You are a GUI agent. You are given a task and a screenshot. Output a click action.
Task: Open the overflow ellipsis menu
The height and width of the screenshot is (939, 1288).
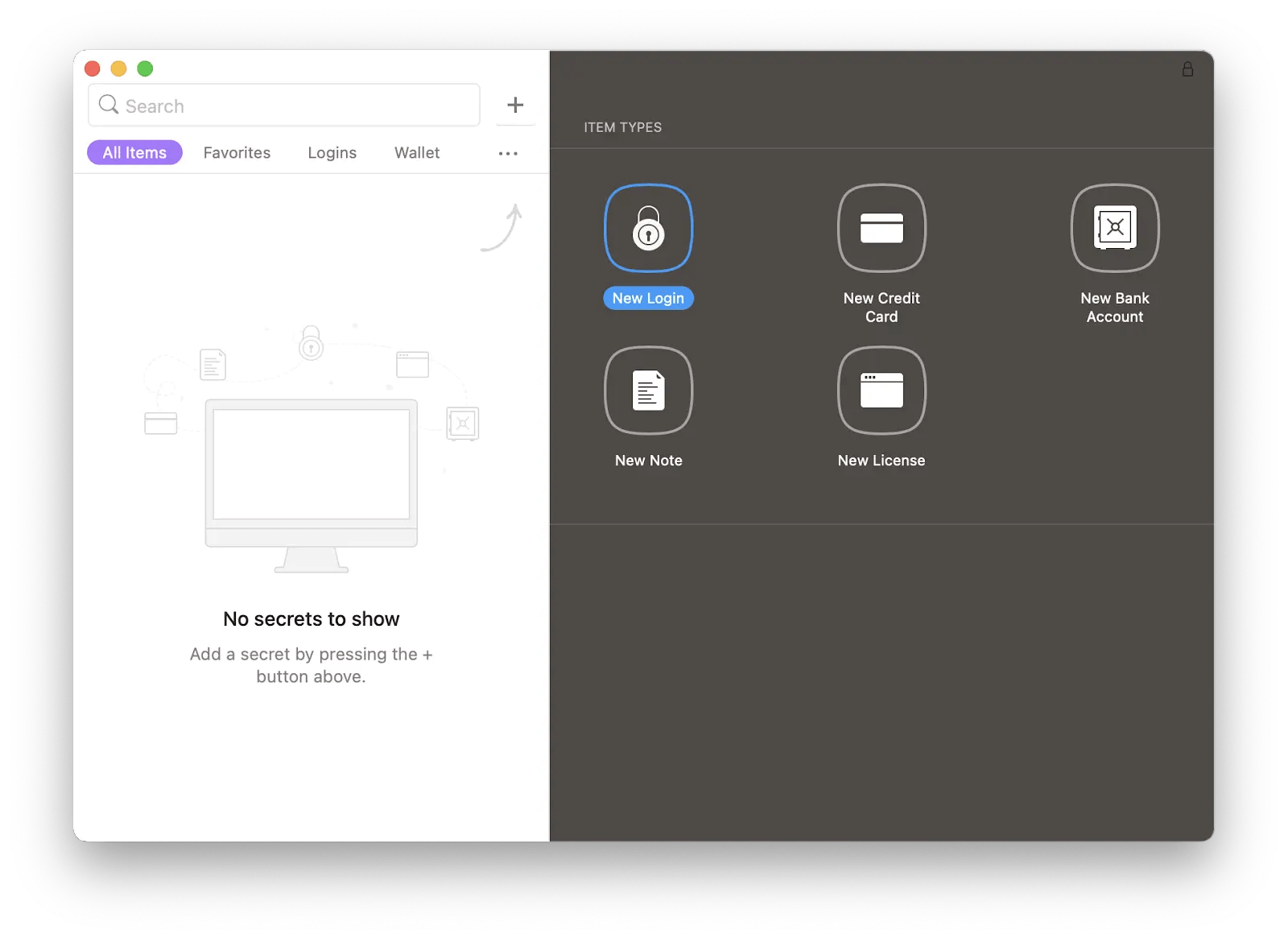click(507, 153)
